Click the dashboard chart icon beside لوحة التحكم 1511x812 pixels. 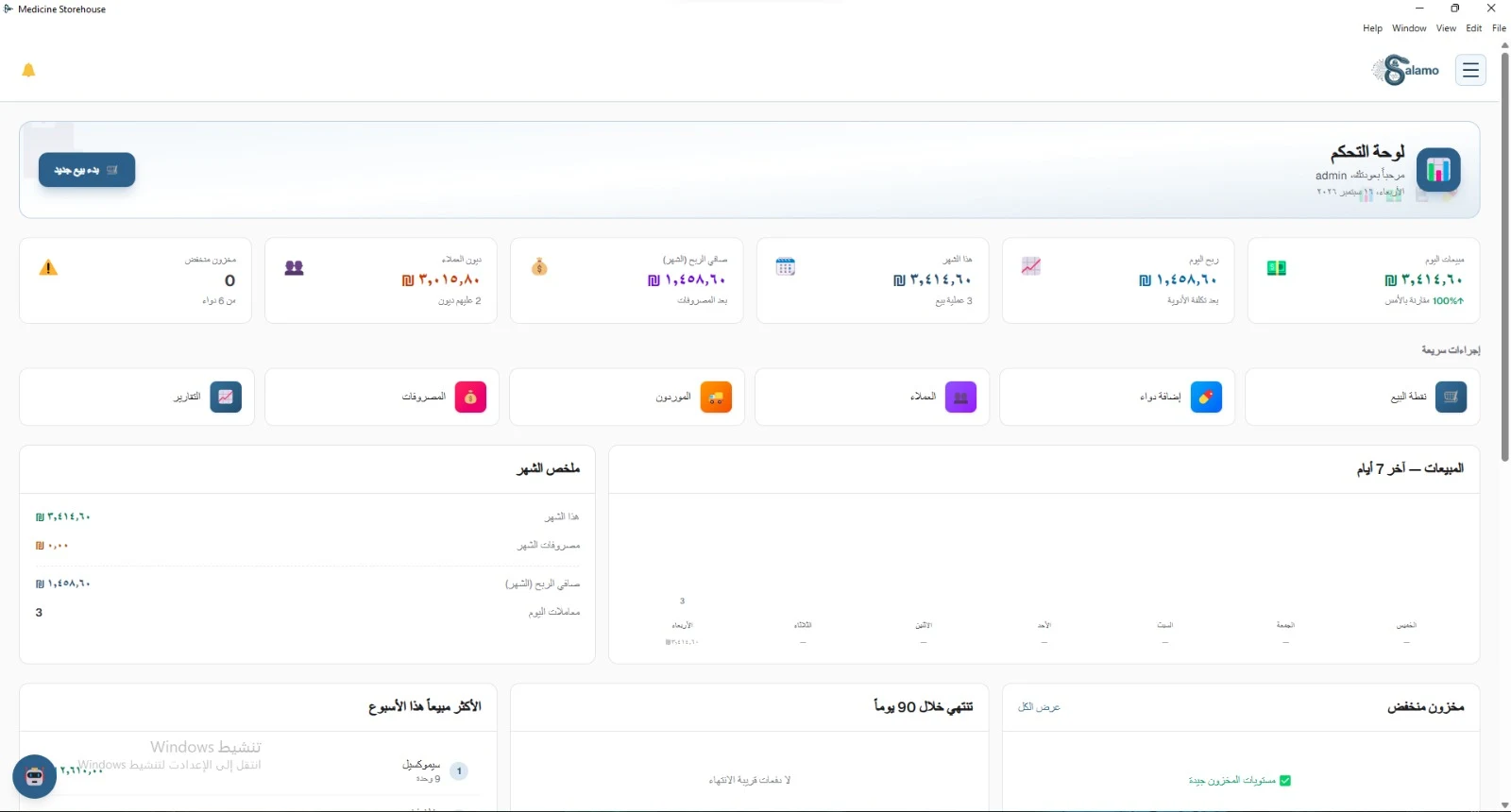tap(1438, 170)
